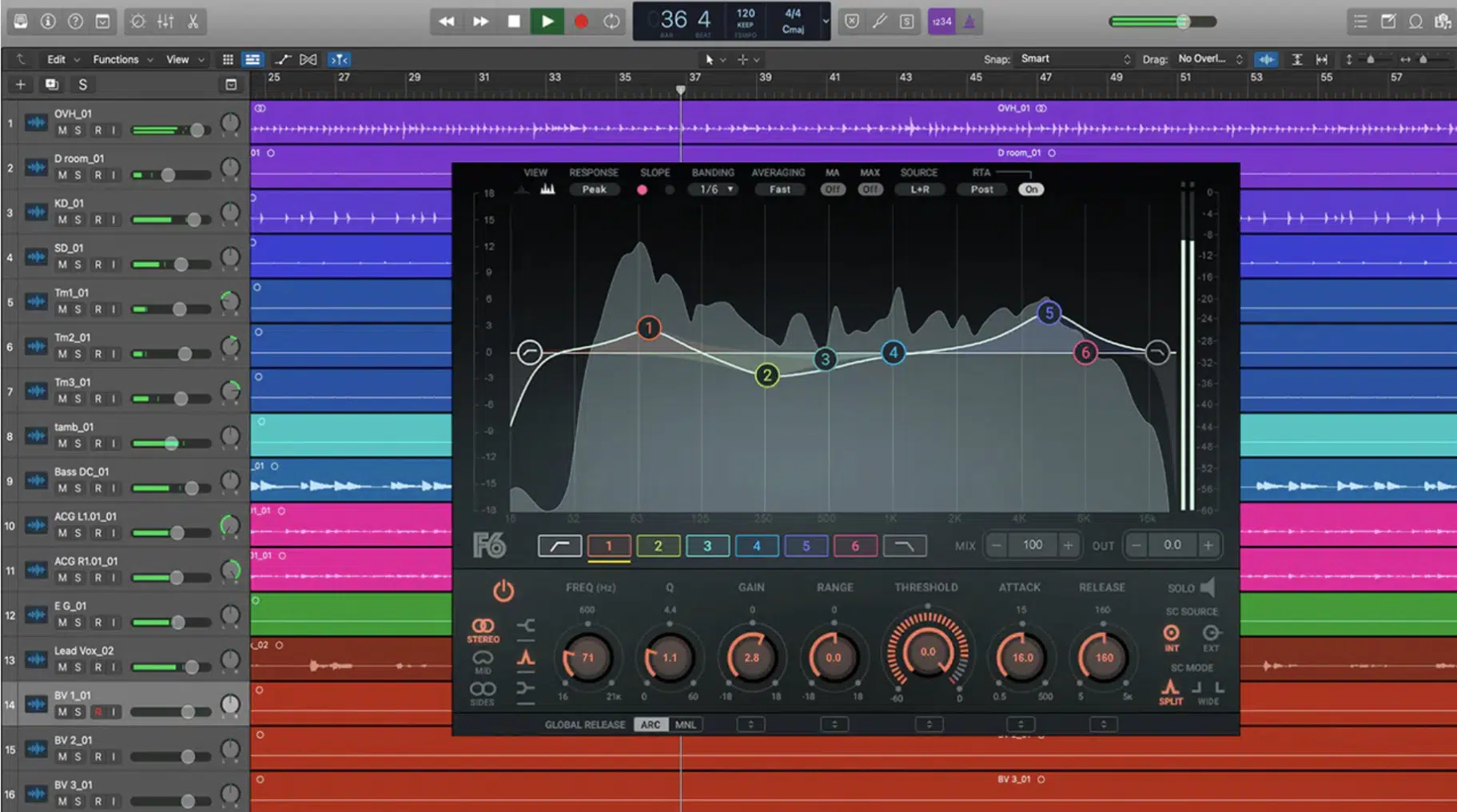Open the List Editors icon
1457x812 pixels.
coord(1360,22)
